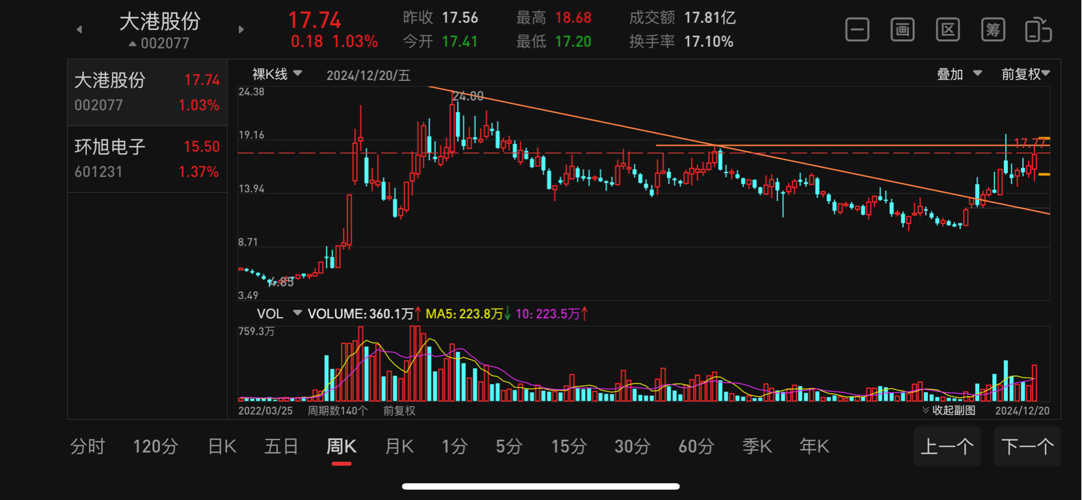Open the VOL indicator dropdown

279,314
